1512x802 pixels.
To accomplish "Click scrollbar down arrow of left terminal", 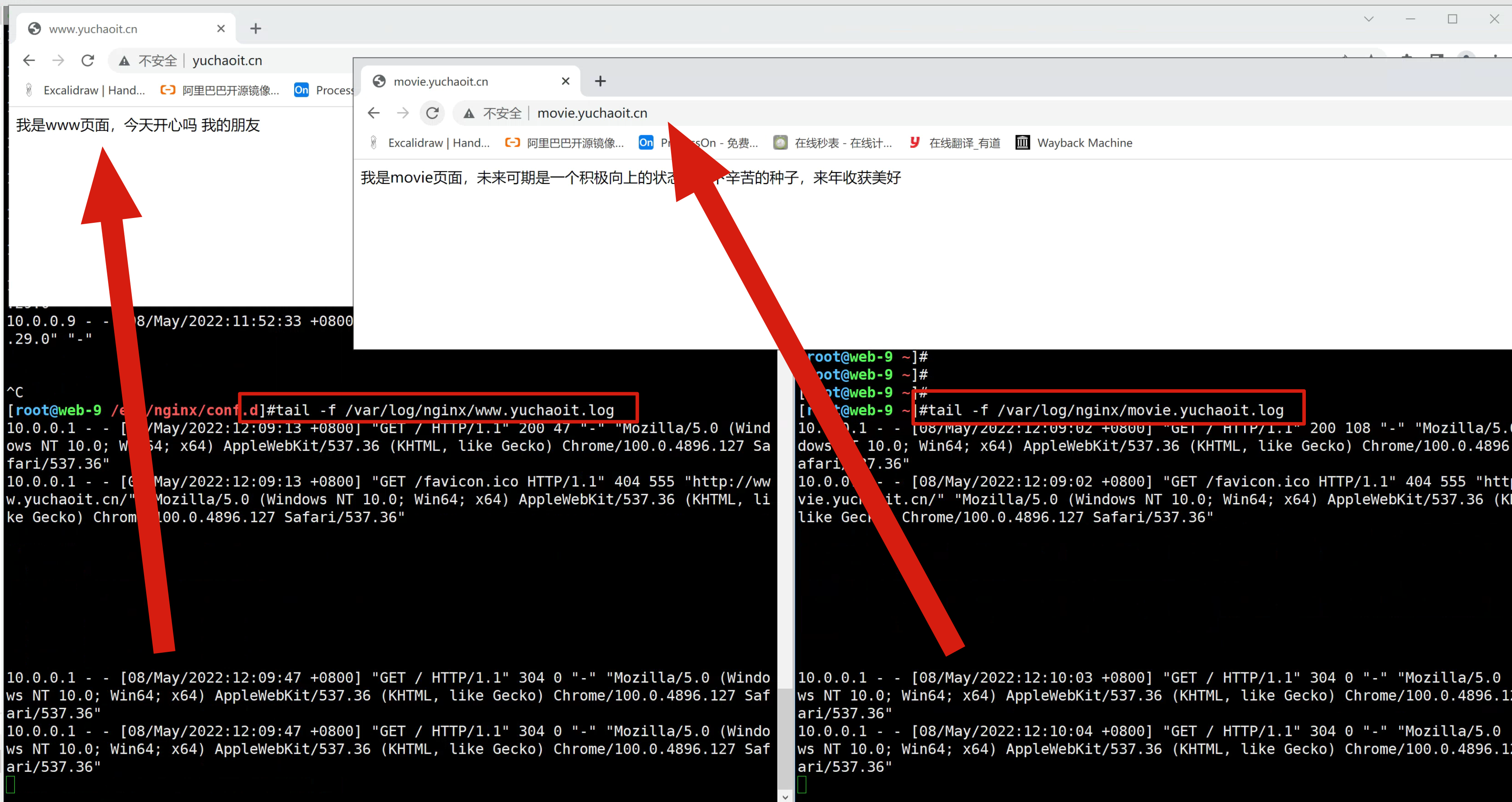I will tap(785, 796).
